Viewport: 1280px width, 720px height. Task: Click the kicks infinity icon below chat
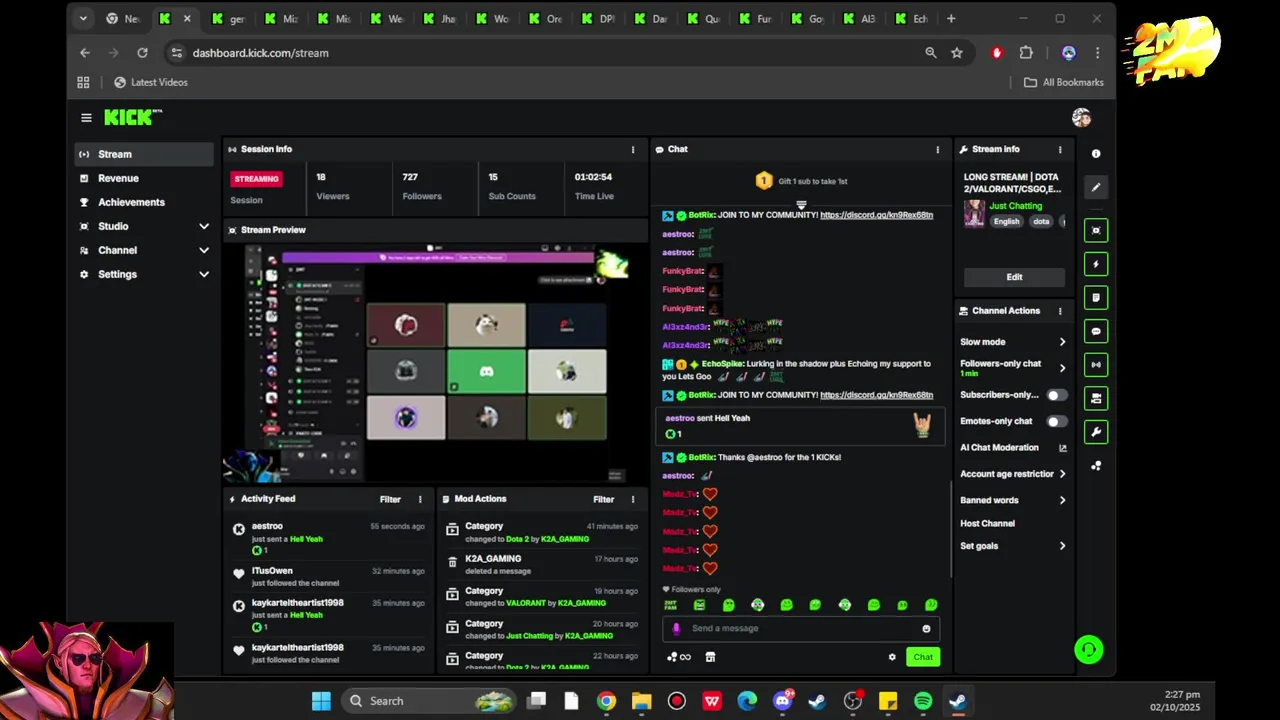pyautogui.click(x=679, y=657)
